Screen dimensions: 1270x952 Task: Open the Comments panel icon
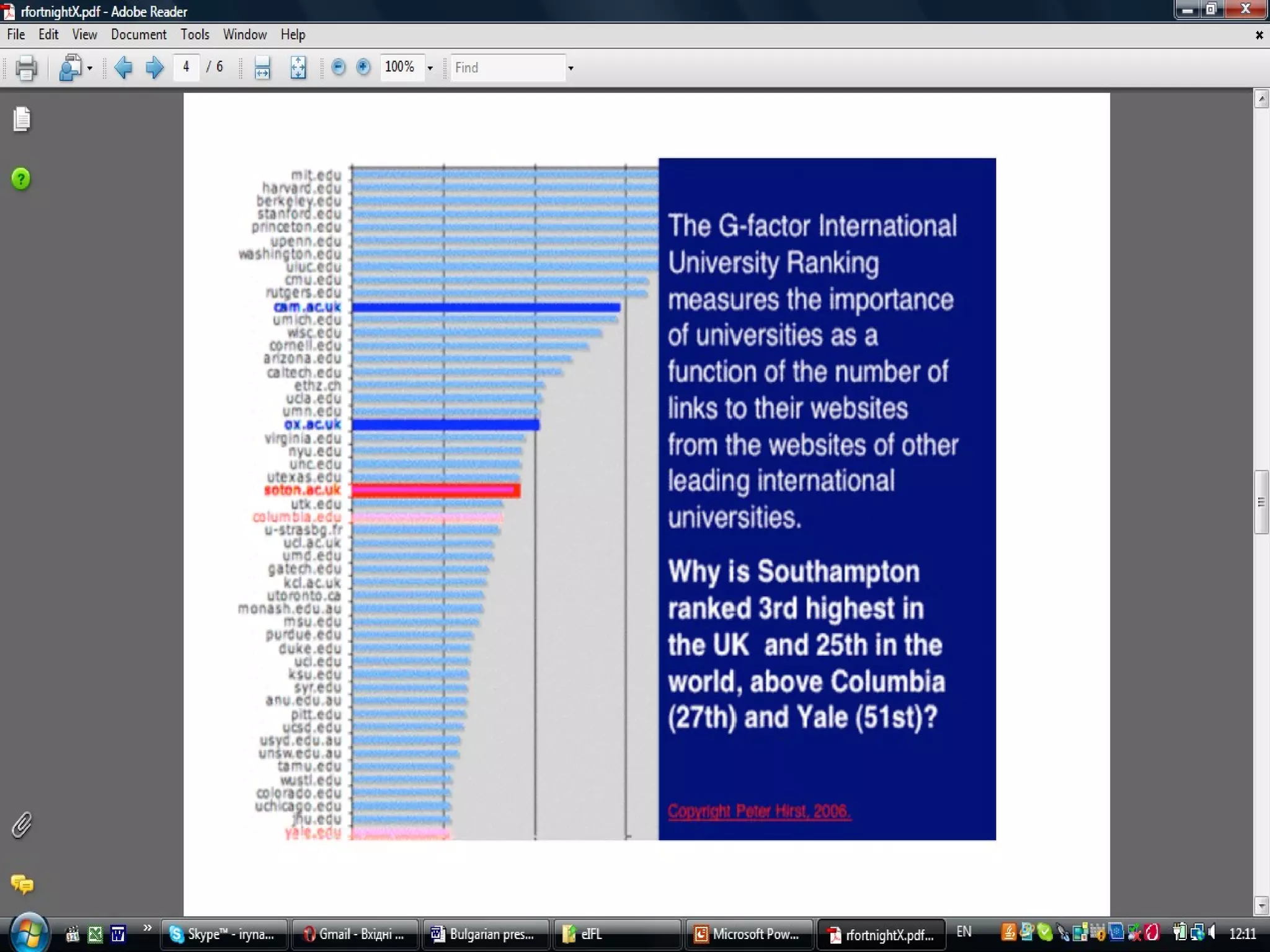pyautogui.click(x=22, y=884)
